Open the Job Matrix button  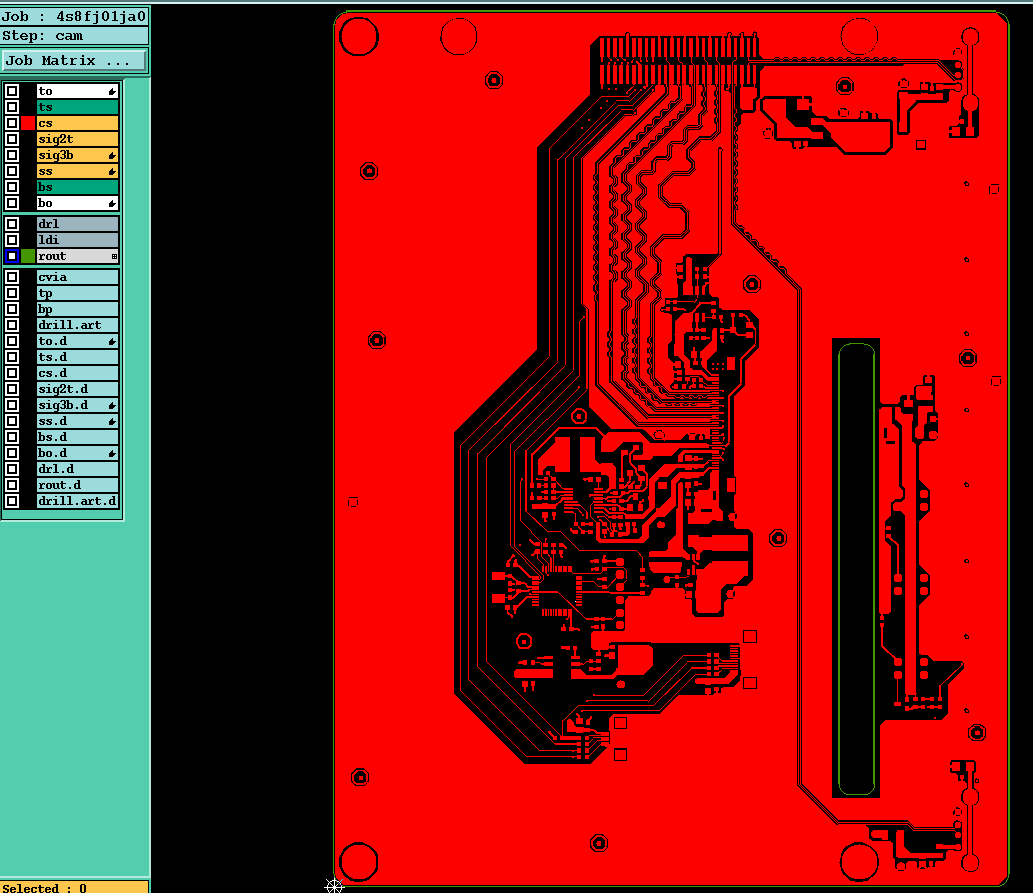[74, 61]
